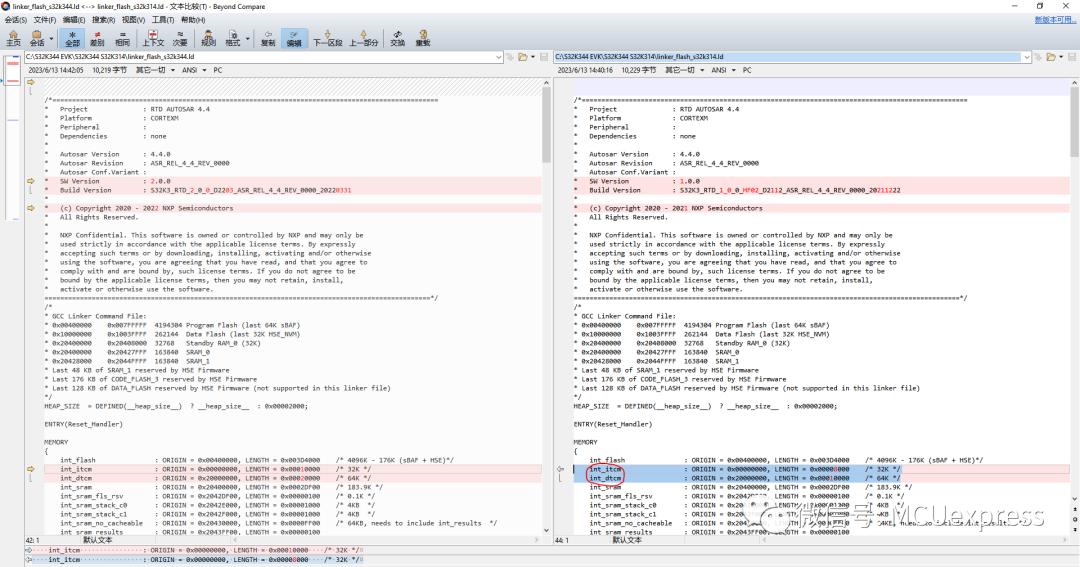Jump to 上一部分 previous section
1080x567 pixels.
(x=363, y=38)
